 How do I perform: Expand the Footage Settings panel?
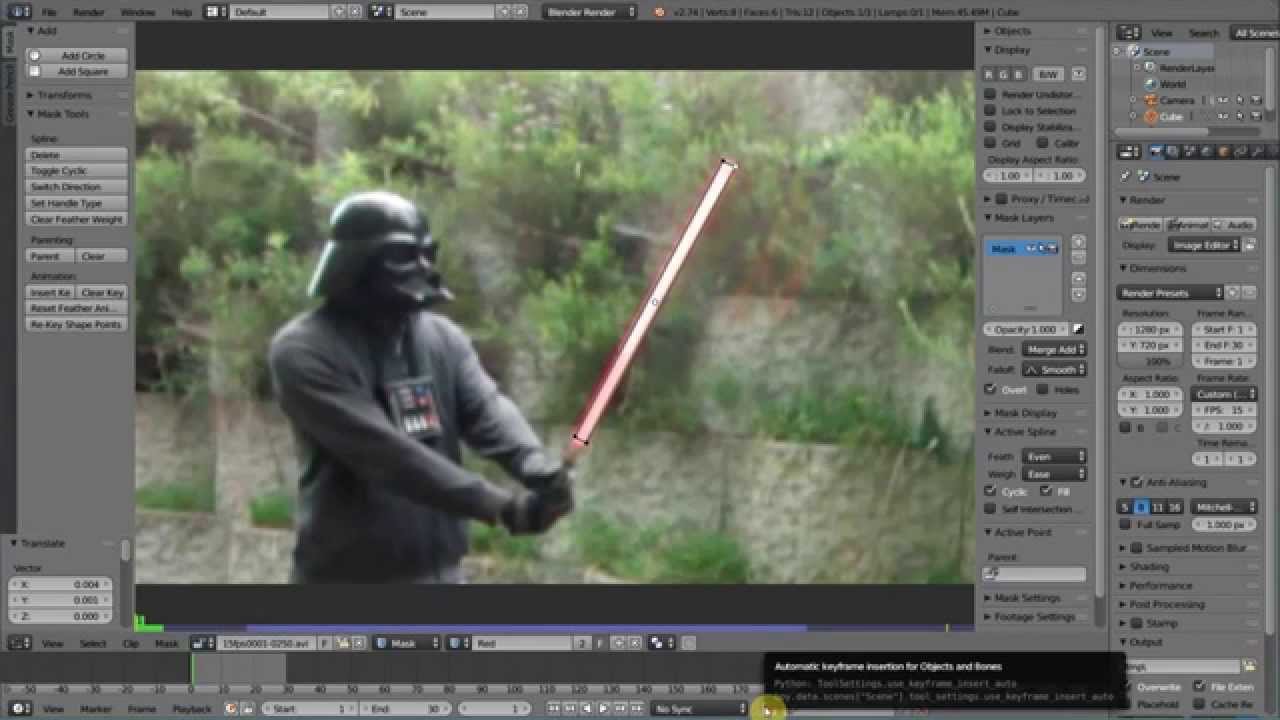tap(1036, 617)
